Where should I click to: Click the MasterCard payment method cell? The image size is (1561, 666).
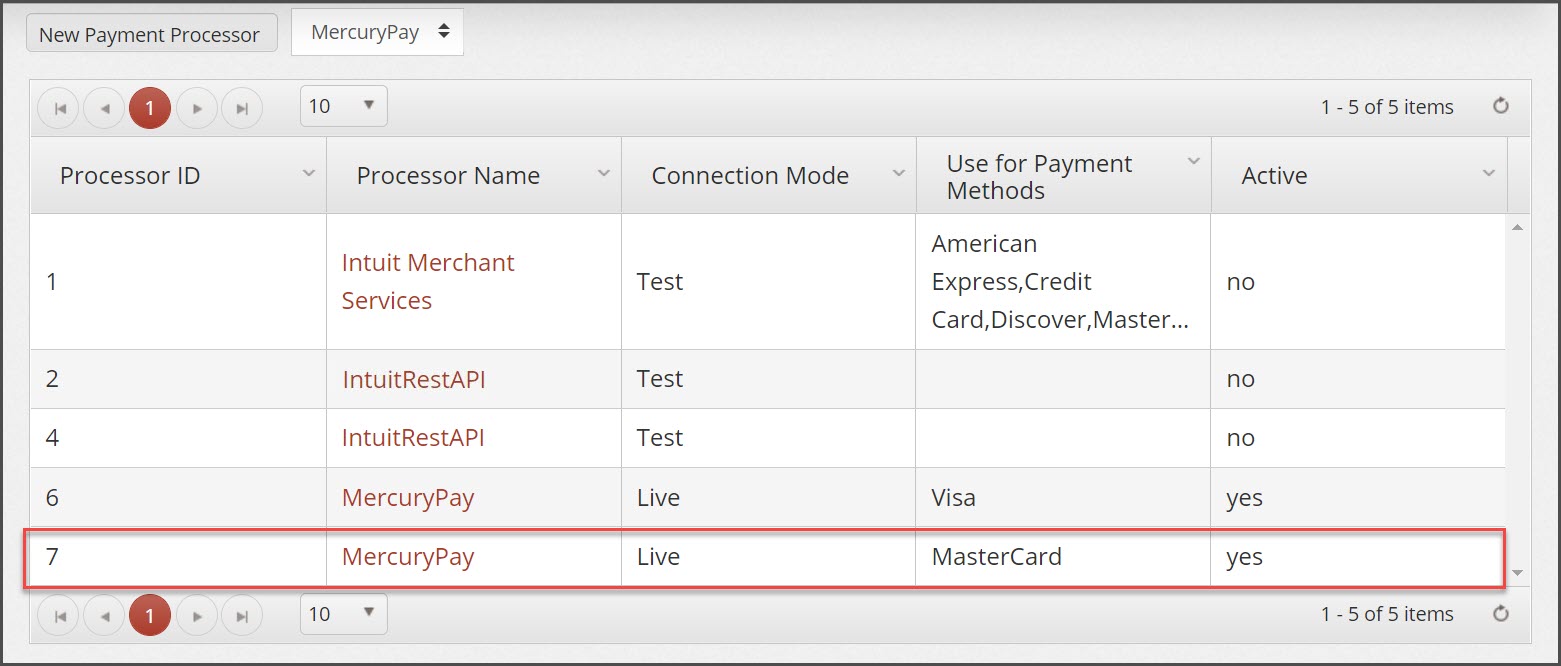coord(1063,557)
